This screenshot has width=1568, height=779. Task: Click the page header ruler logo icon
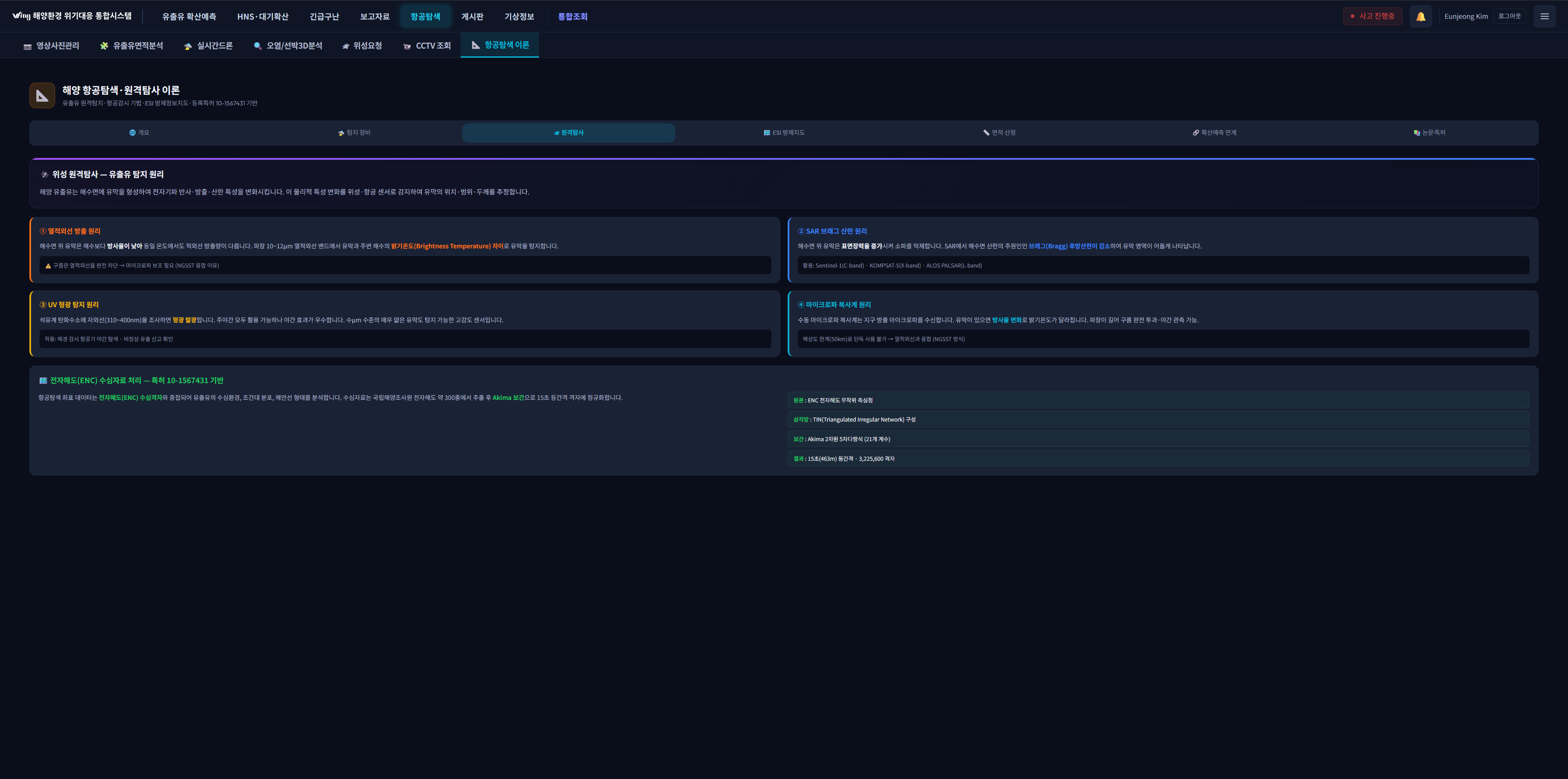(42, 96)
